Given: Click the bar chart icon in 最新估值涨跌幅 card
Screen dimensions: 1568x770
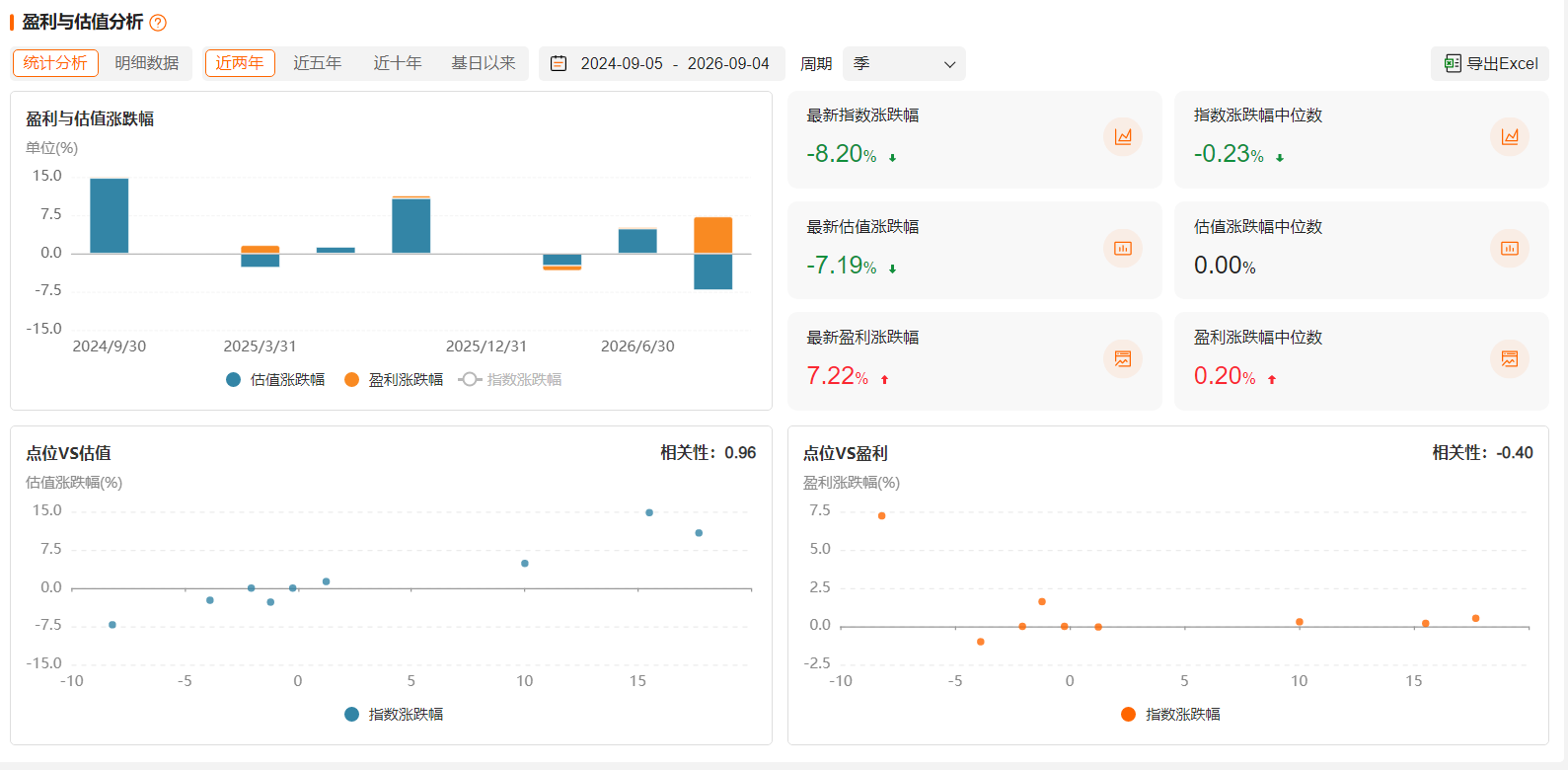Looking at the screenshot, I should pos(1123,248).
